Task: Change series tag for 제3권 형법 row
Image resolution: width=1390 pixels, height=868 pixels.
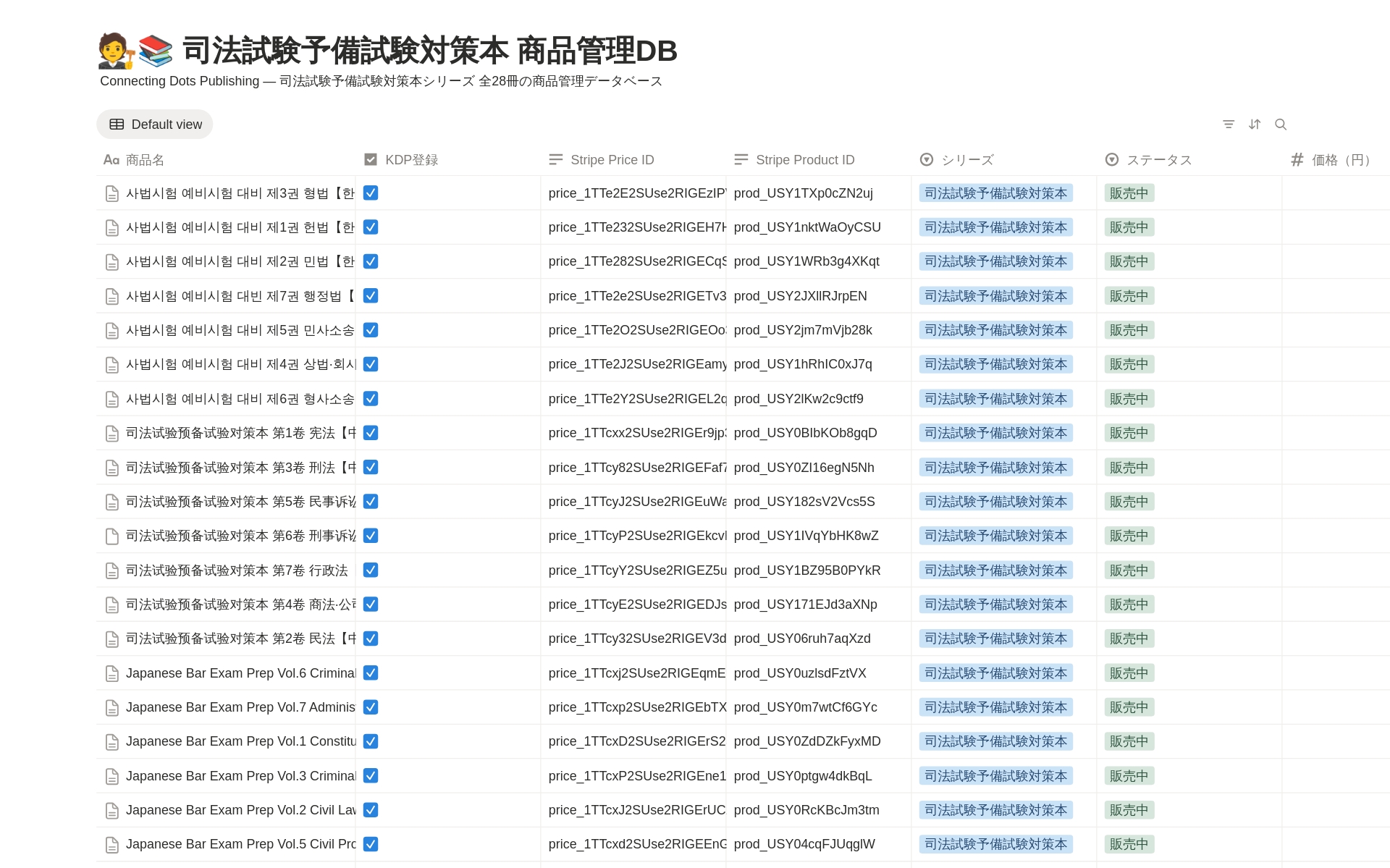Action: pyautogui.click(x=996, y=193)
